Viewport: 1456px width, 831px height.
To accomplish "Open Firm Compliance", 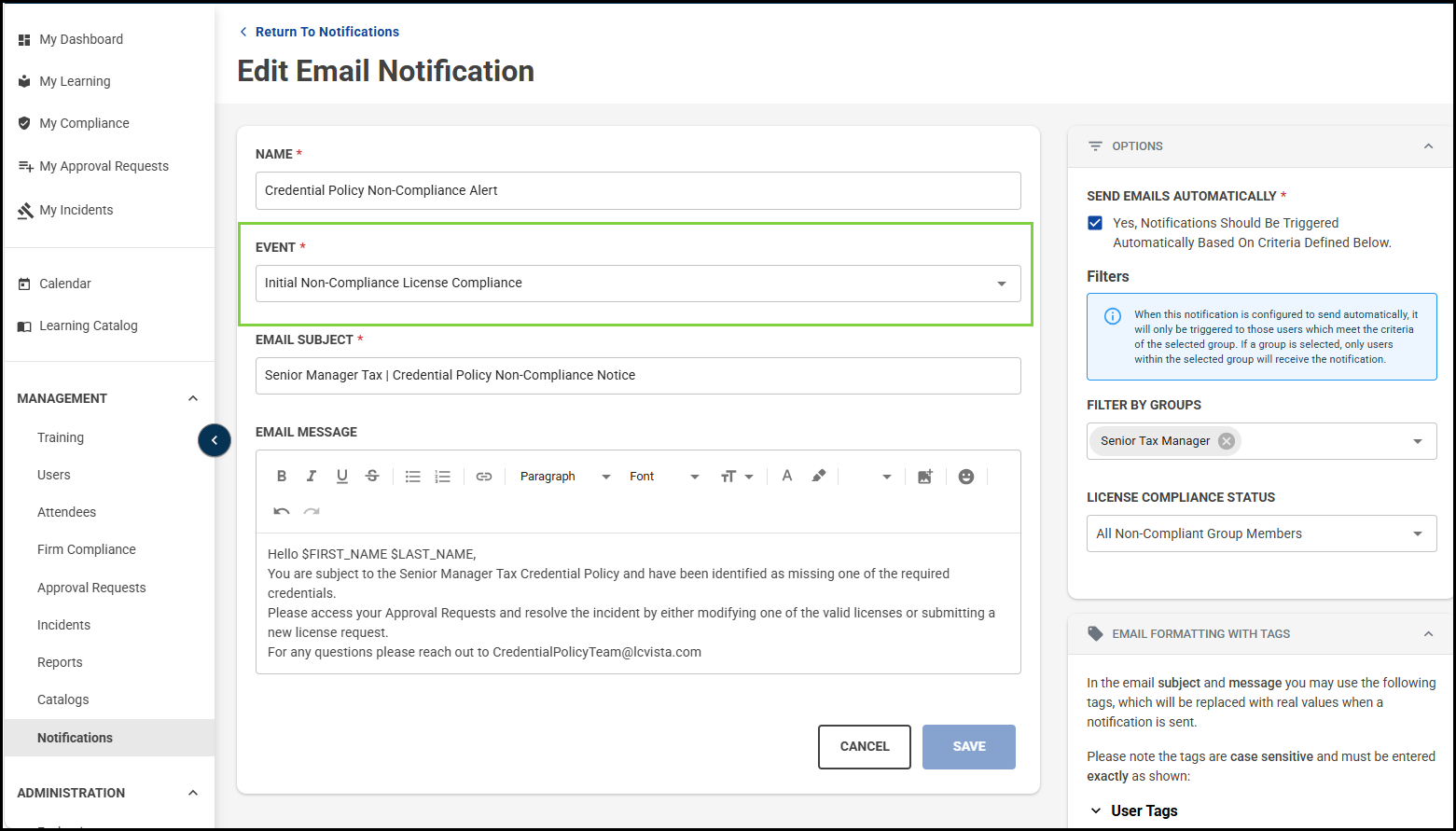I will click(x=87, y=549).
